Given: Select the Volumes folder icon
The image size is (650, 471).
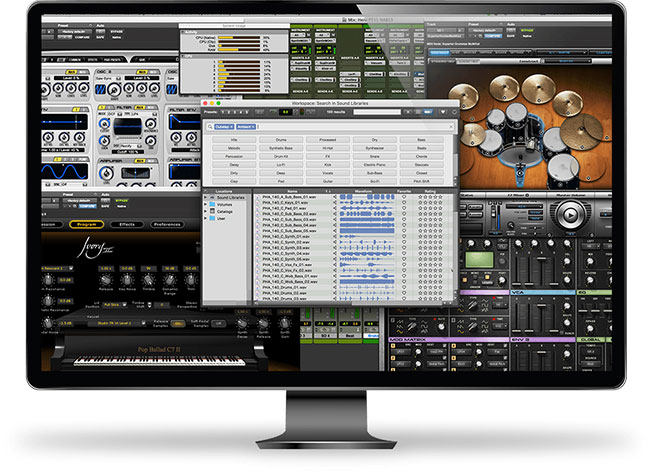Looking at the screenshot, I should 212,204.
